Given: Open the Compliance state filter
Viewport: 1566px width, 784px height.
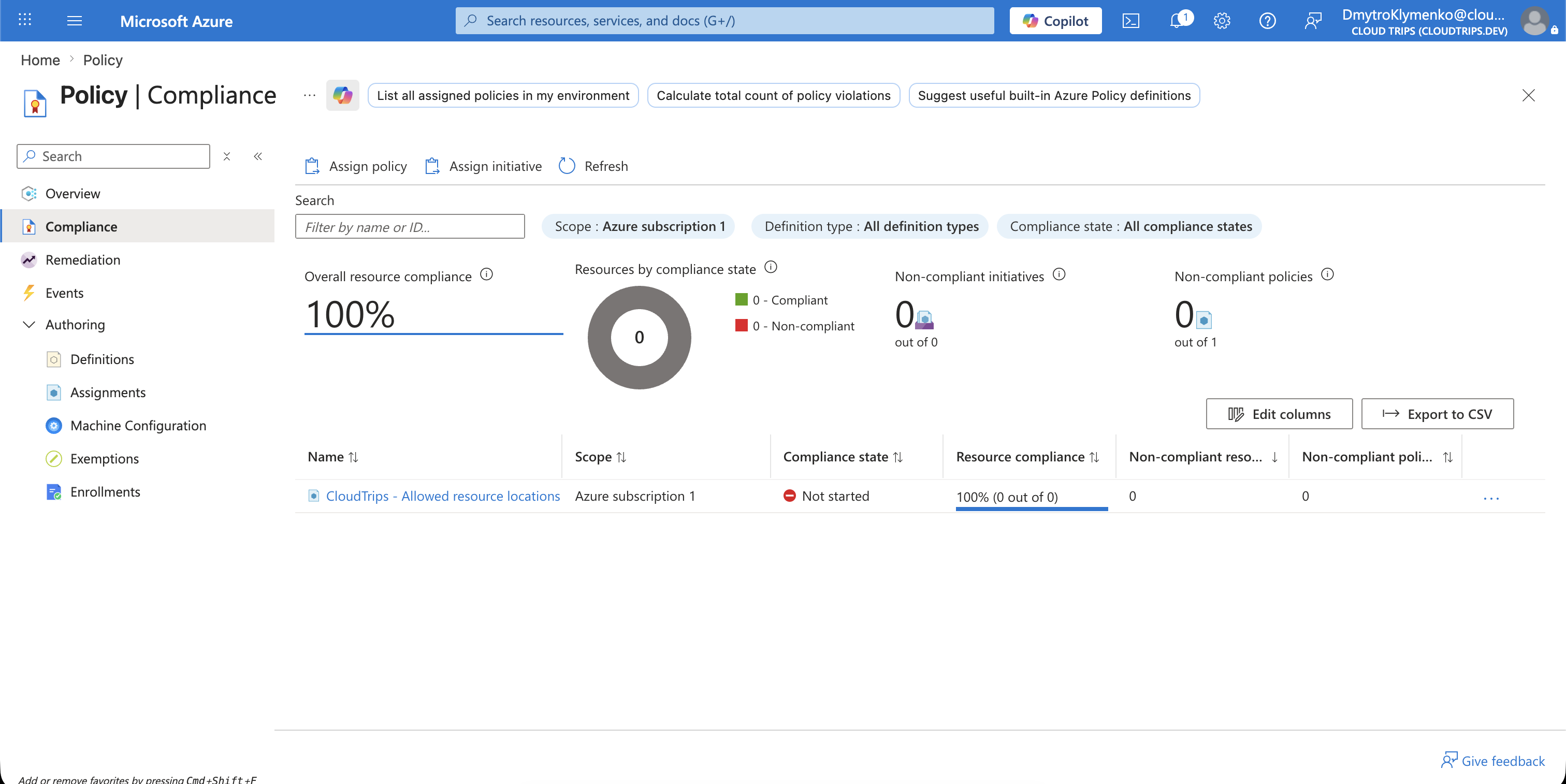Looking at the screenshot, I should pyautogui.click(x=1129, y=226).
